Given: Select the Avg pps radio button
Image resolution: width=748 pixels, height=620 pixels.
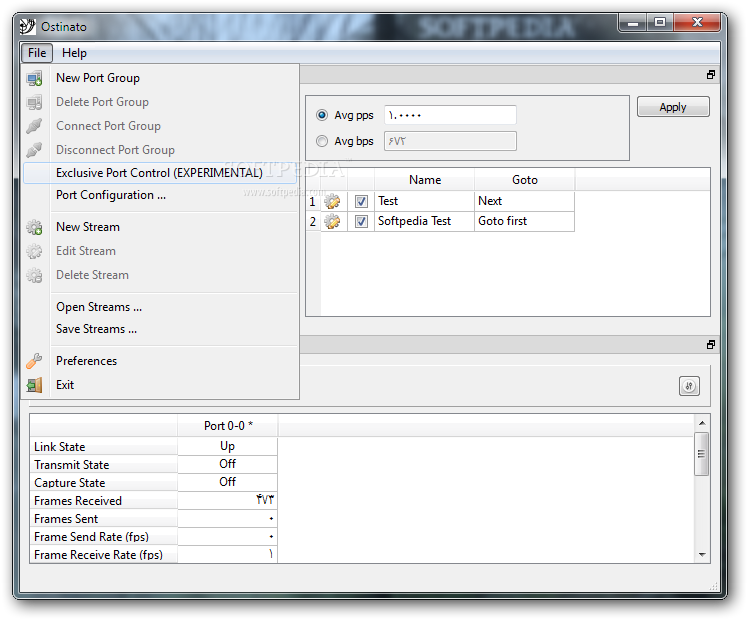Looking at the screenshot, I should [x=322, y=115].
